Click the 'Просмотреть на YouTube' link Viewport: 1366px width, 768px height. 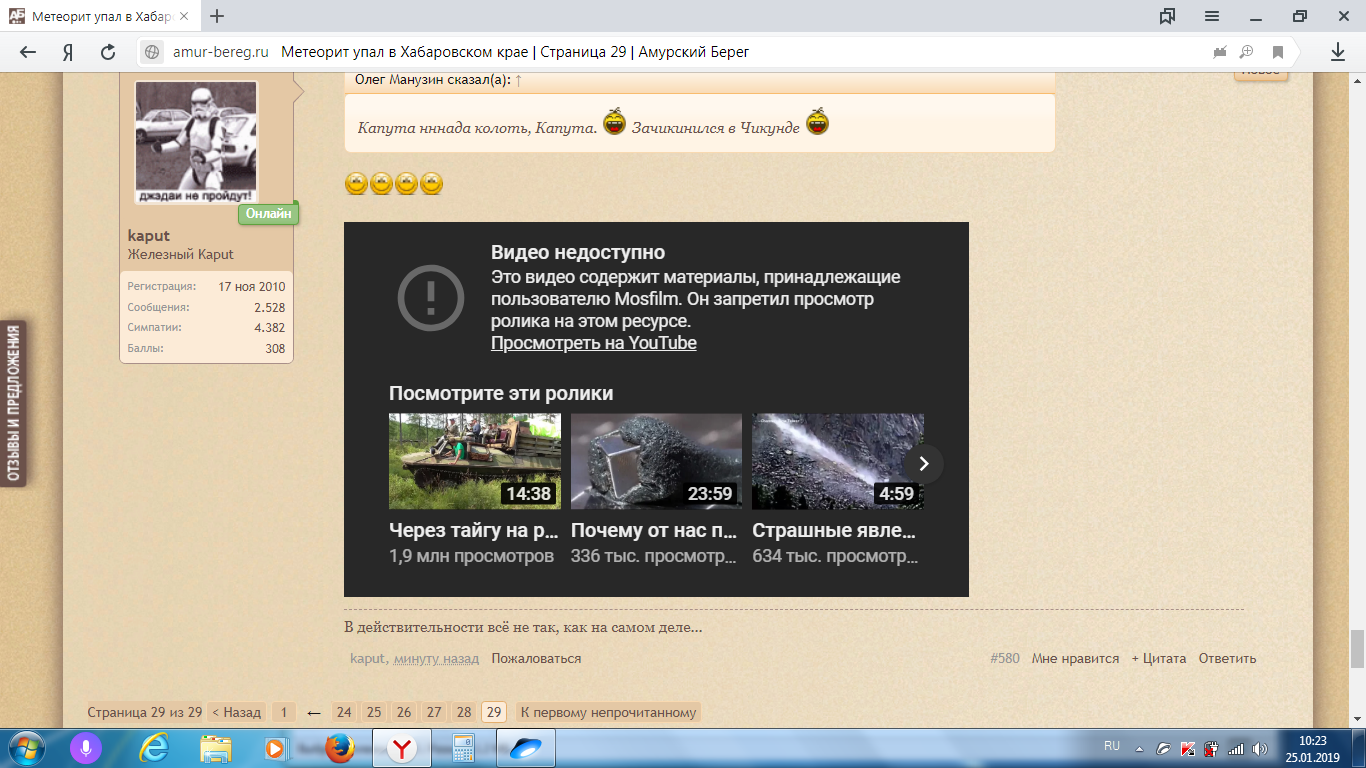593,343
